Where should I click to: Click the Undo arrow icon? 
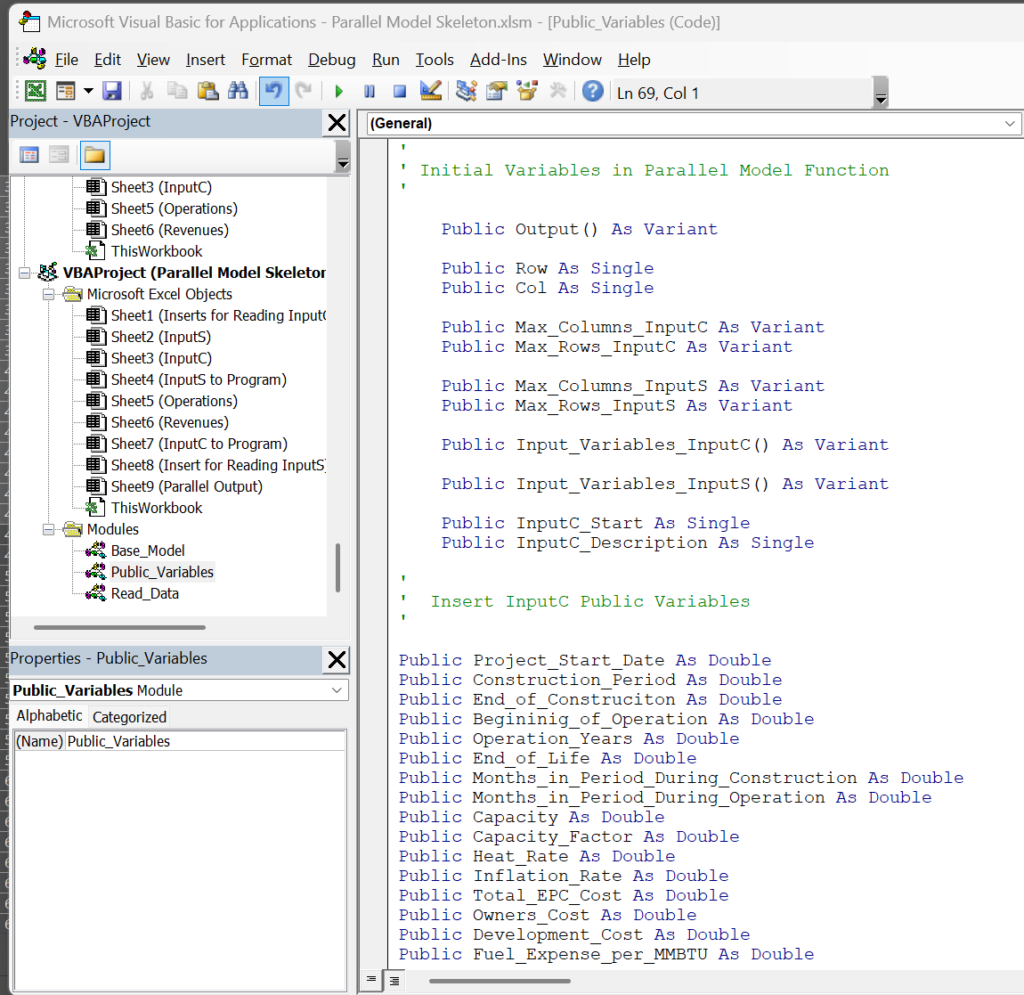pos(274,91)
